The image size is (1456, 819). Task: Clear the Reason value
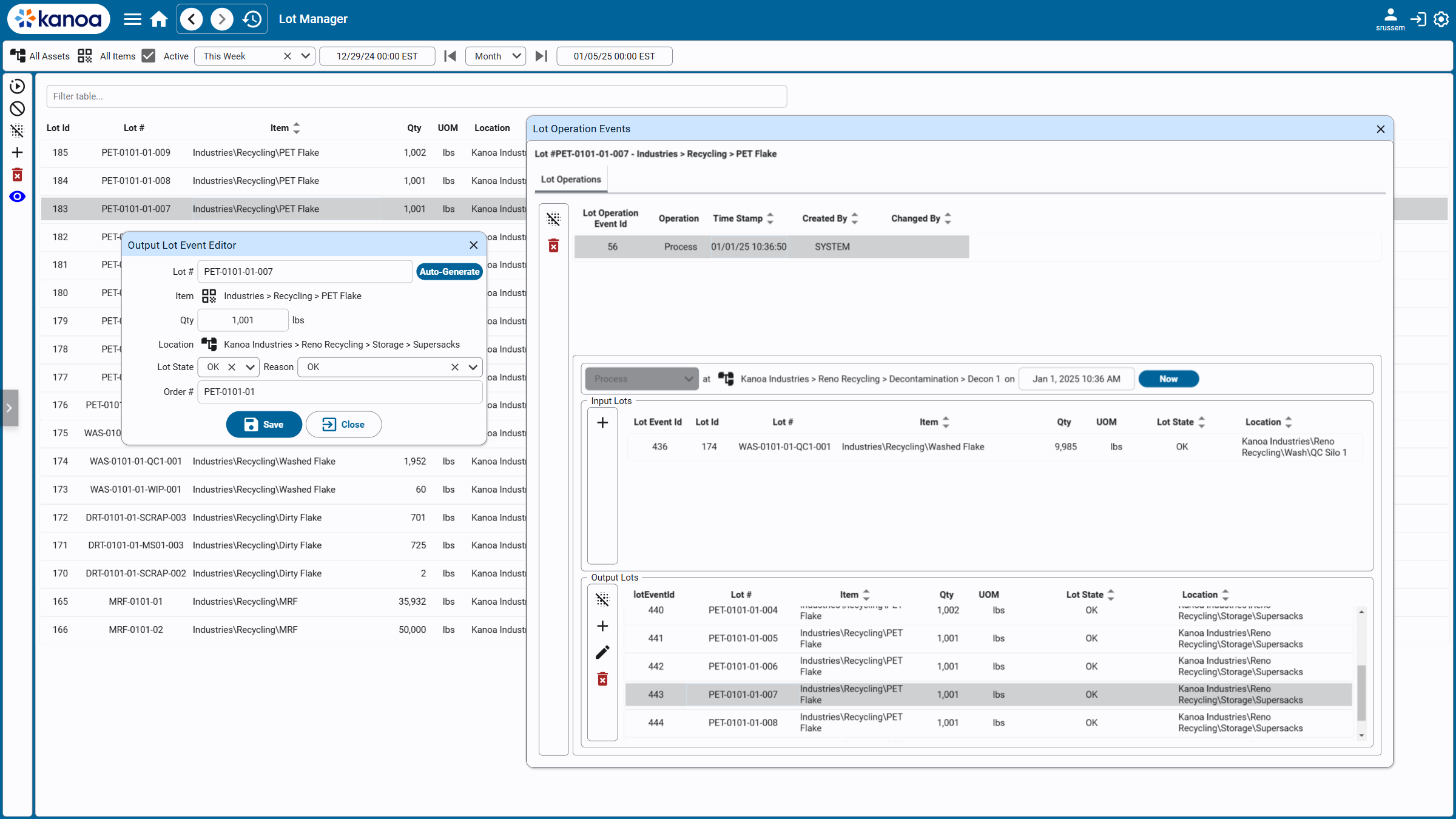pyautogui.click(x=455, y=367)
